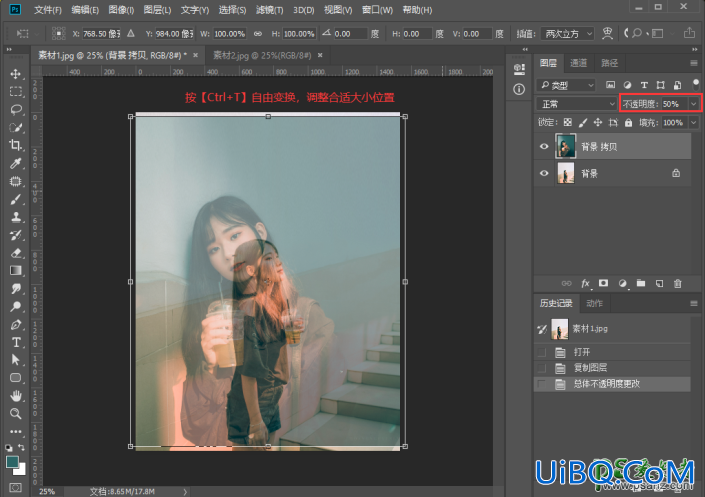Select the Brush tool

[16, 199]
